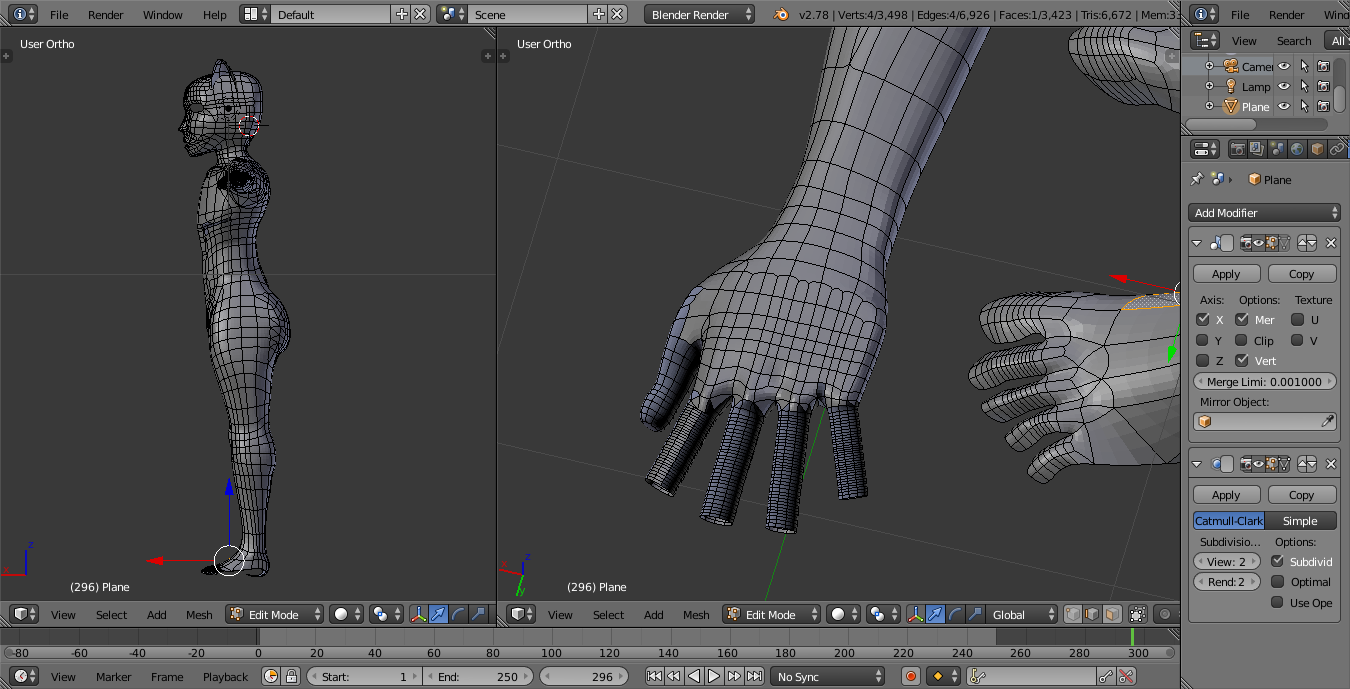Jump to the last frame in timeline
The image size is (1350, 689).
click(x=755, y=677)
